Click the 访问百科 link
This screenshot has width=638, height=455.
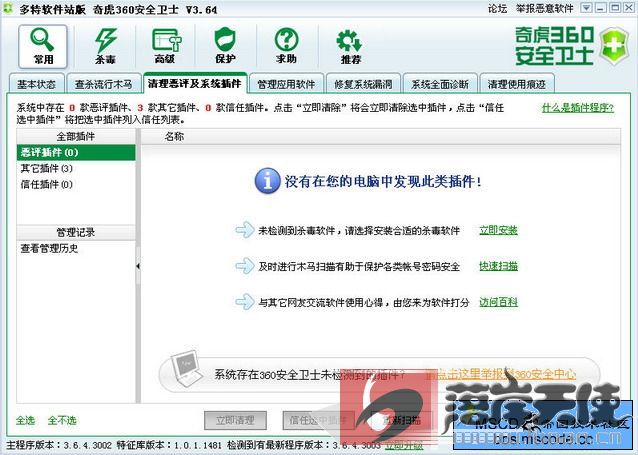498,302
